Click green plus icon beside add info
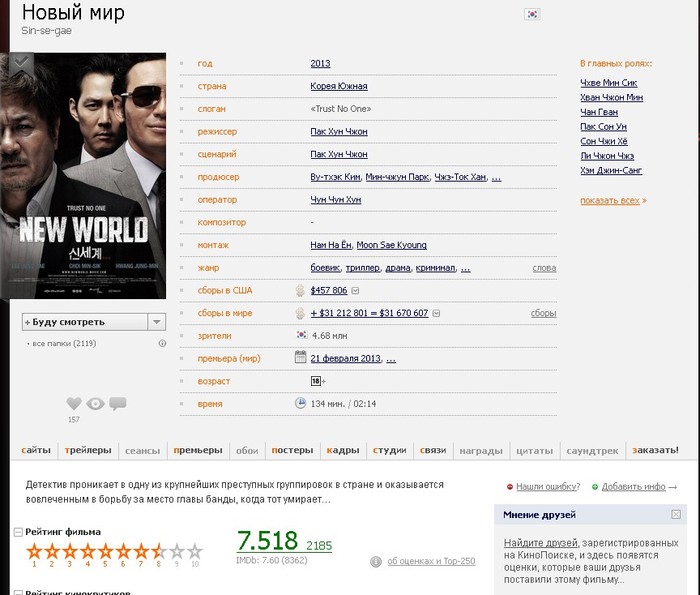This screenshot has height=595, width=700. [595, 487]
